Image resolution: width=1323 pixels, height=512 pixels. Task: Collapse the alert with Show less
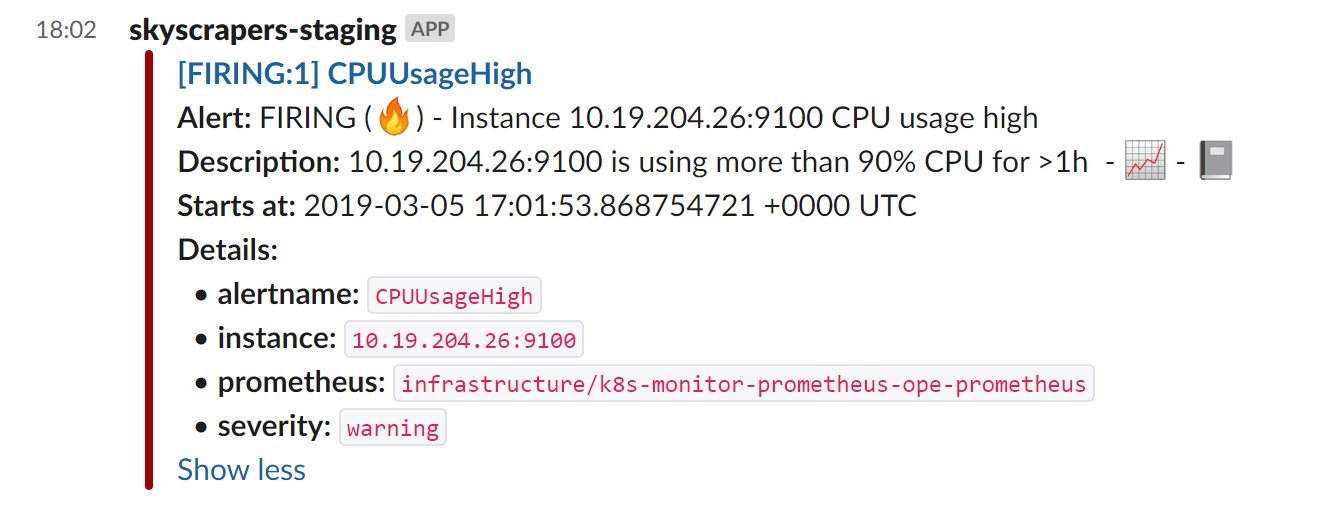(x=241, y=470)
